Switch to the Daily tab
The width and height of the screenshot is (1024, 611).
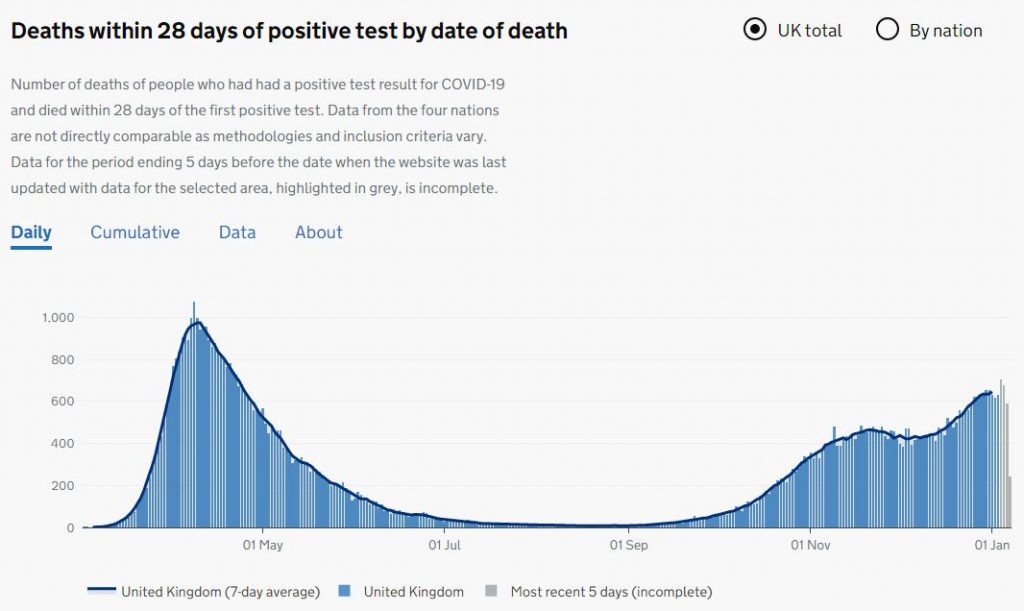pos(31,232)
